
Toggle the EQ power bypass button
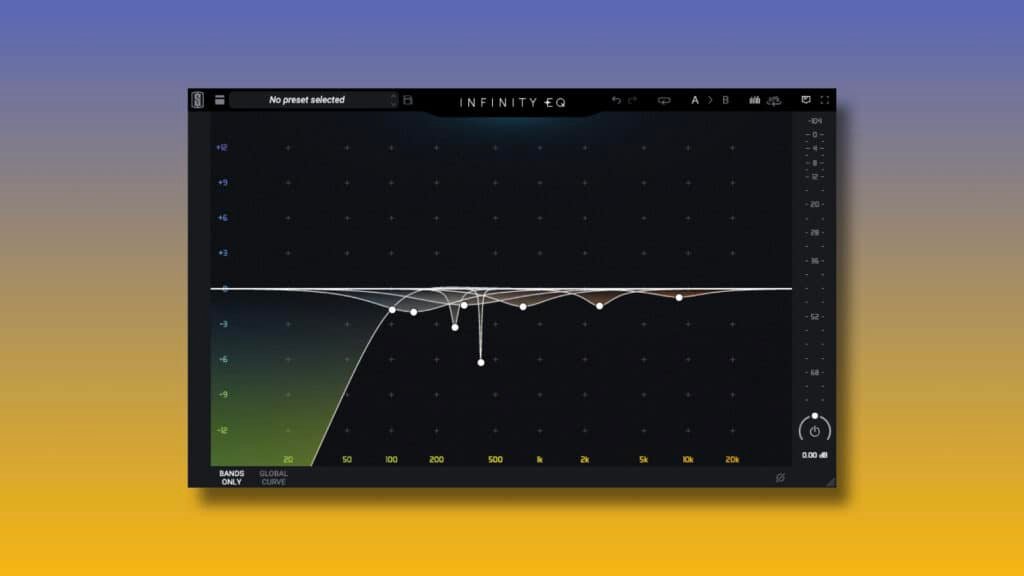pos(815,431)
